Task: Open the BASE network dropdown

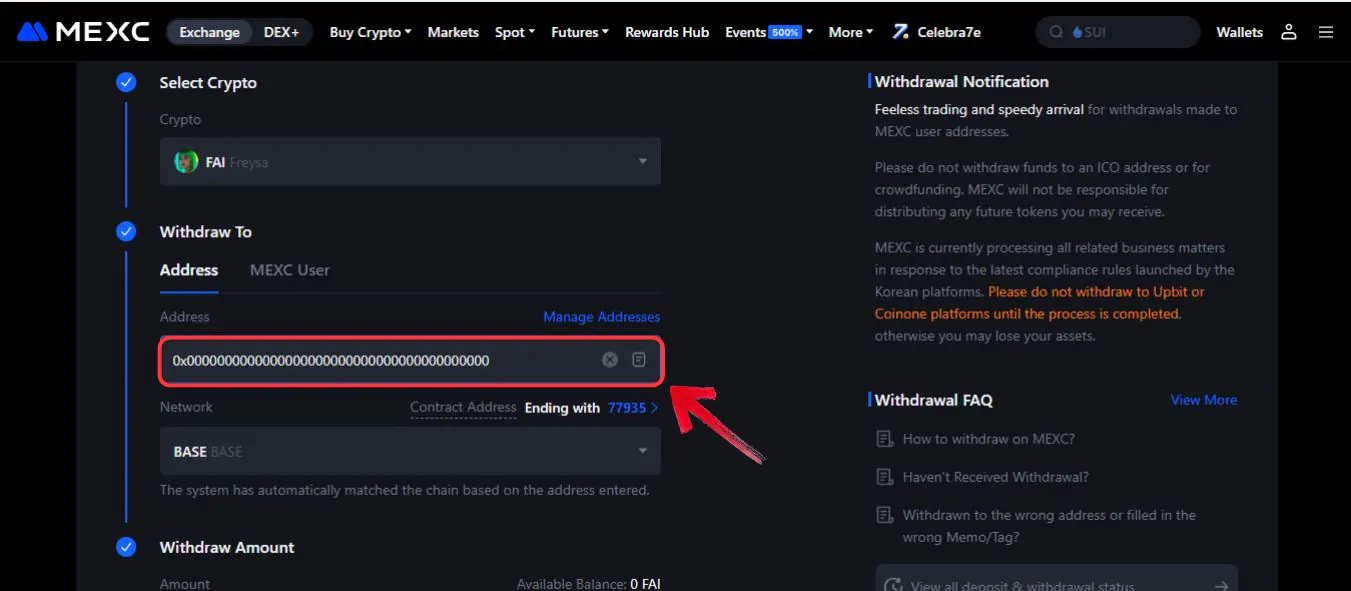Action: [x=410, y=451]
